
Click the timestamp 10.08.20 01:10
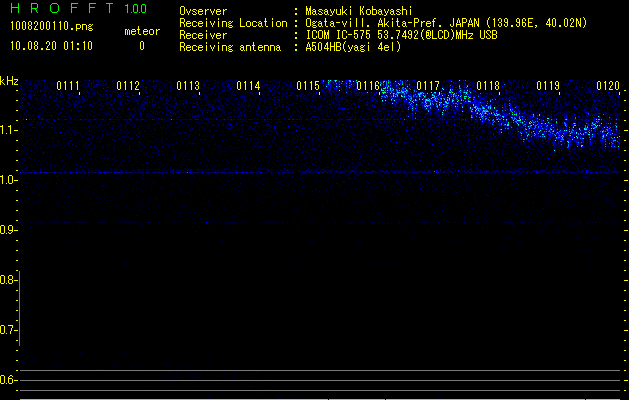[x=51, y=46]
